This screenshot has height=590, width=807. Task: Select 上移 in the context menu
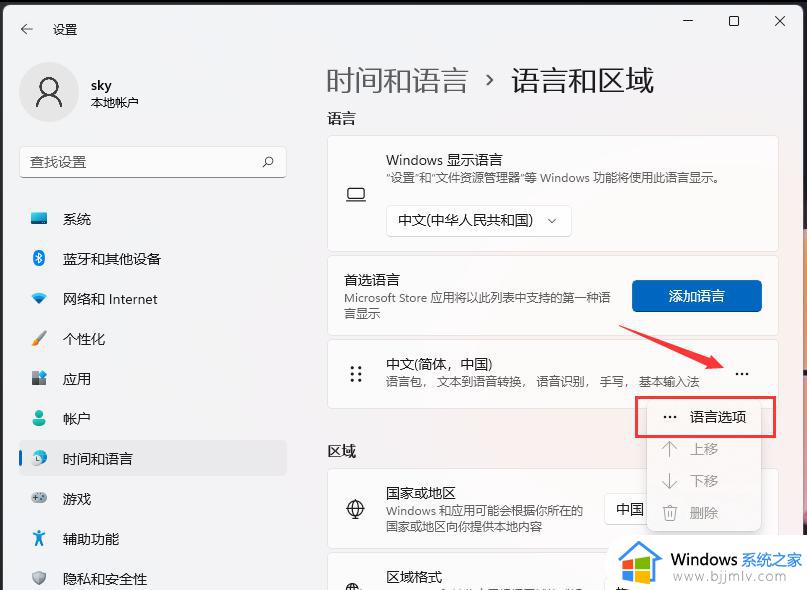(x=705, y=449)
